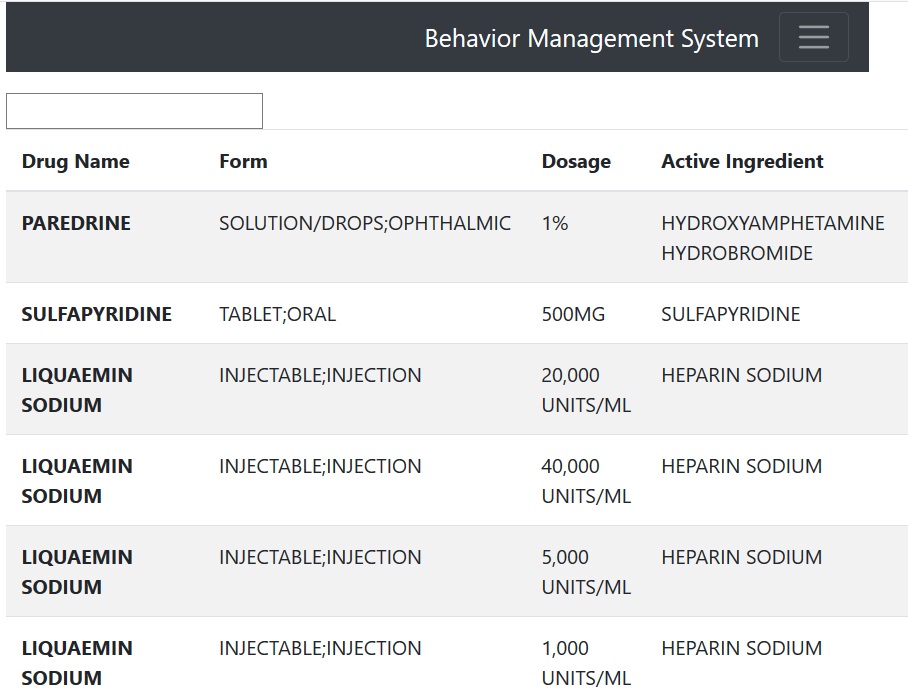Open the hamburger navigation menu
Image resolution: width=908 pixels, height=688 pixels.
tap(814, 37)
